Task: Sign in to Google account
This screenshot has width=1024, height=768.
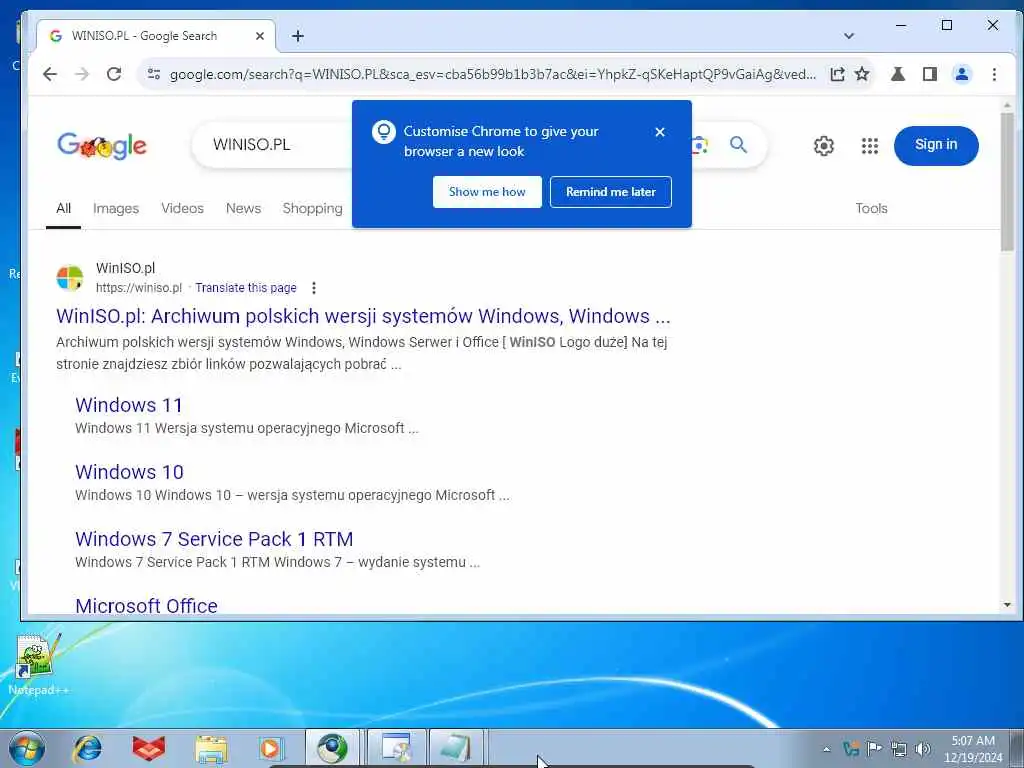Action: coord(936,145)
